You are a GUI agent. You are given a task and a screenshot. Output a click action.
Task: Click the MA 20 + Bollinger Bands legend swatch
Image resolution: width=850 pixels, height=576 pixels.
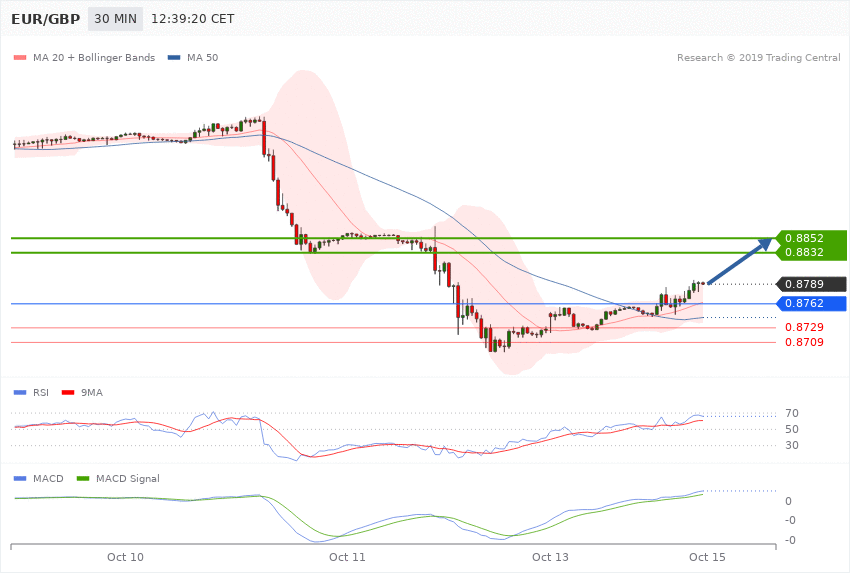point(20,57)
